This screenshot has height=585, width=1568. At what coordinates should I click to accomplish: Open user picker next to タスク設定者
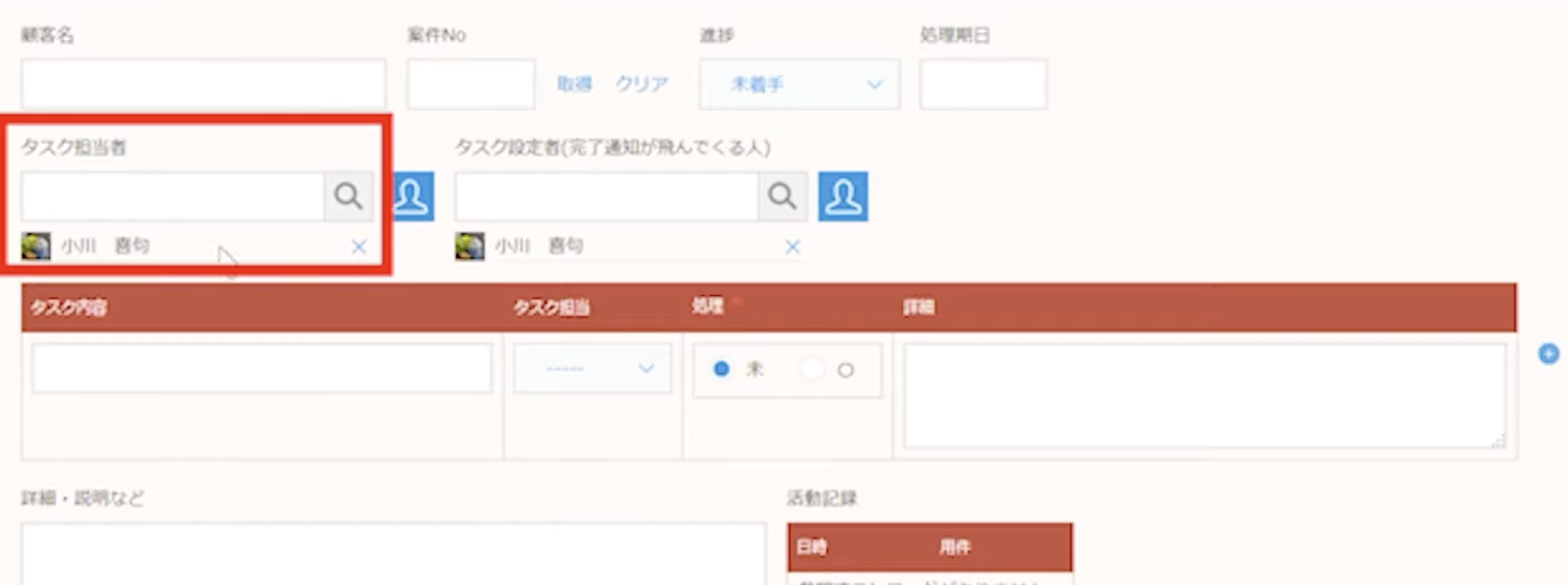coord(842,196)
